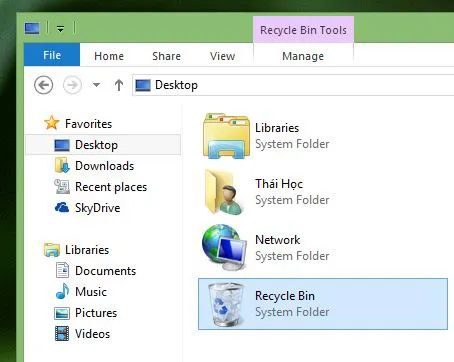Open Recent places in the sidebar
454x362 pixels.
click(111, 187)
